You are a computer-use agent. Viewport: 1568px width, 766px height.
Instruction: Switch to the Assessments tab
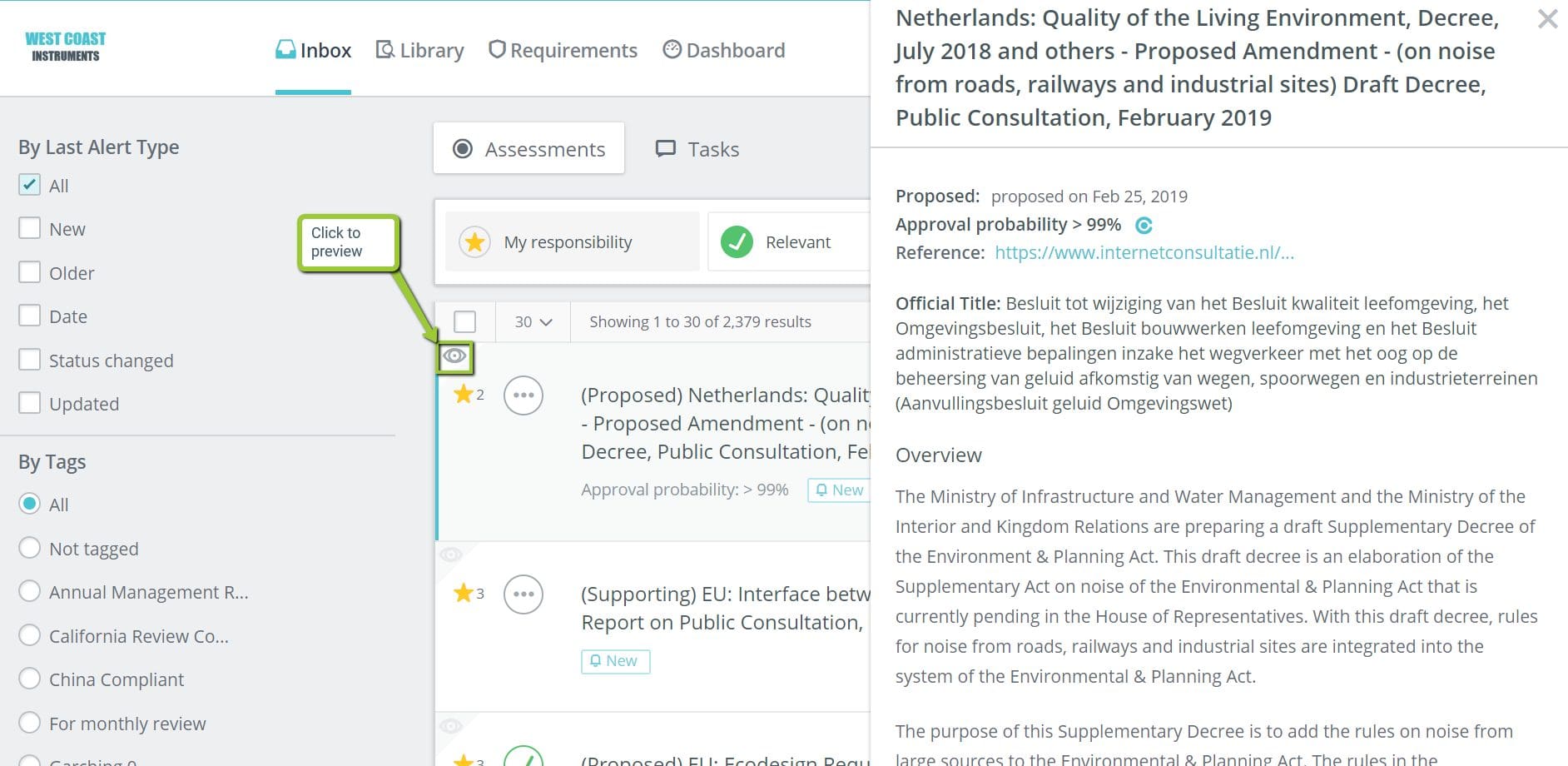coord(529,149)
